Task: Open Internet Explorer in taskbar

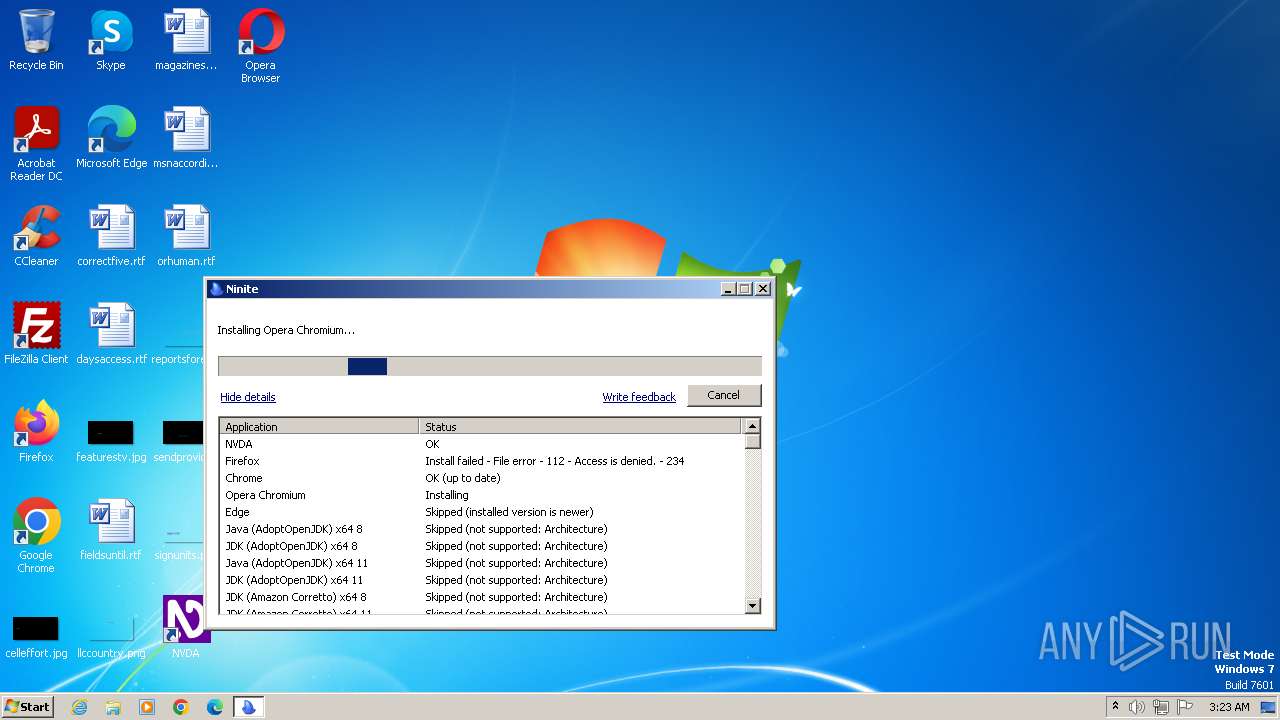Action: [x=79, y=707]
